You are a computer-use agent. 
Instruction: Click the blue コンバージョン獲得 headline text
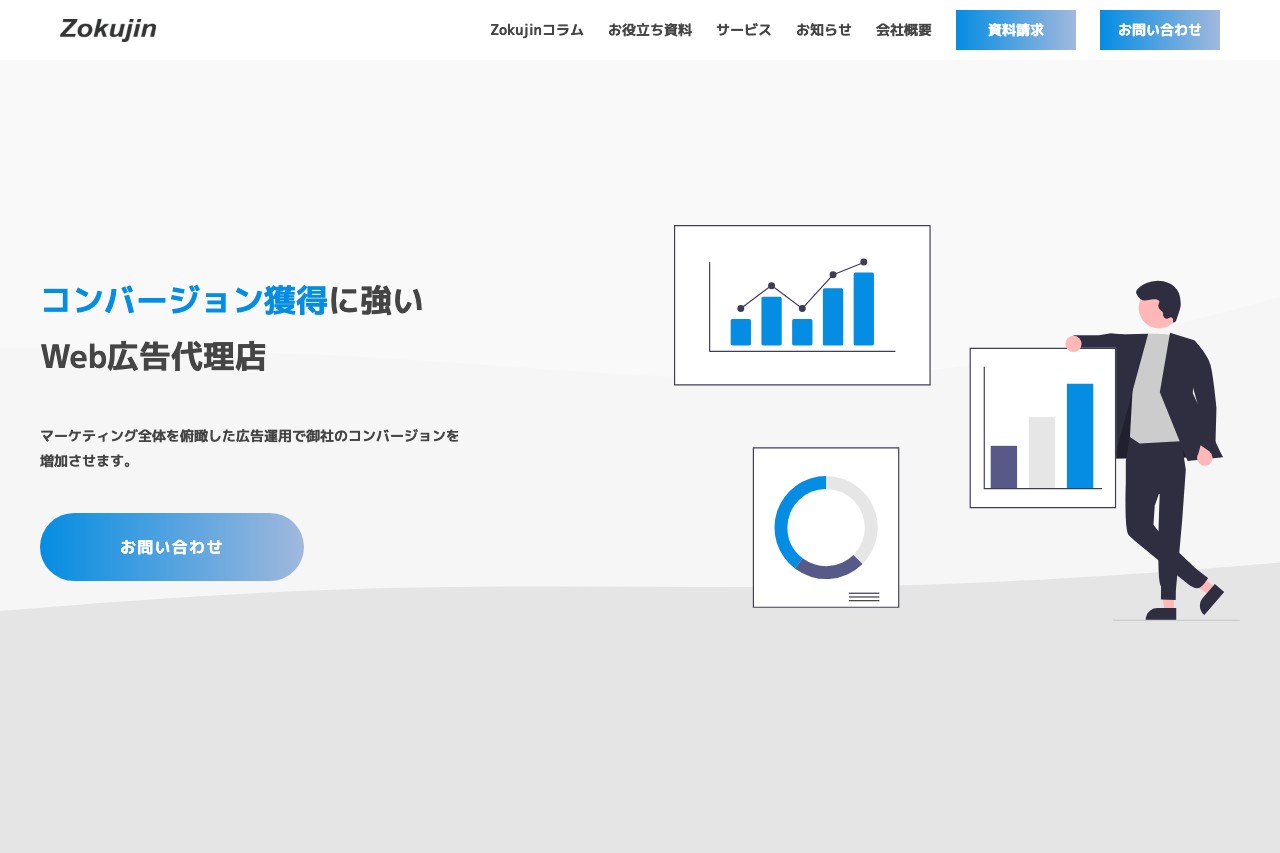pyautogui.click(x=183, y=299)
